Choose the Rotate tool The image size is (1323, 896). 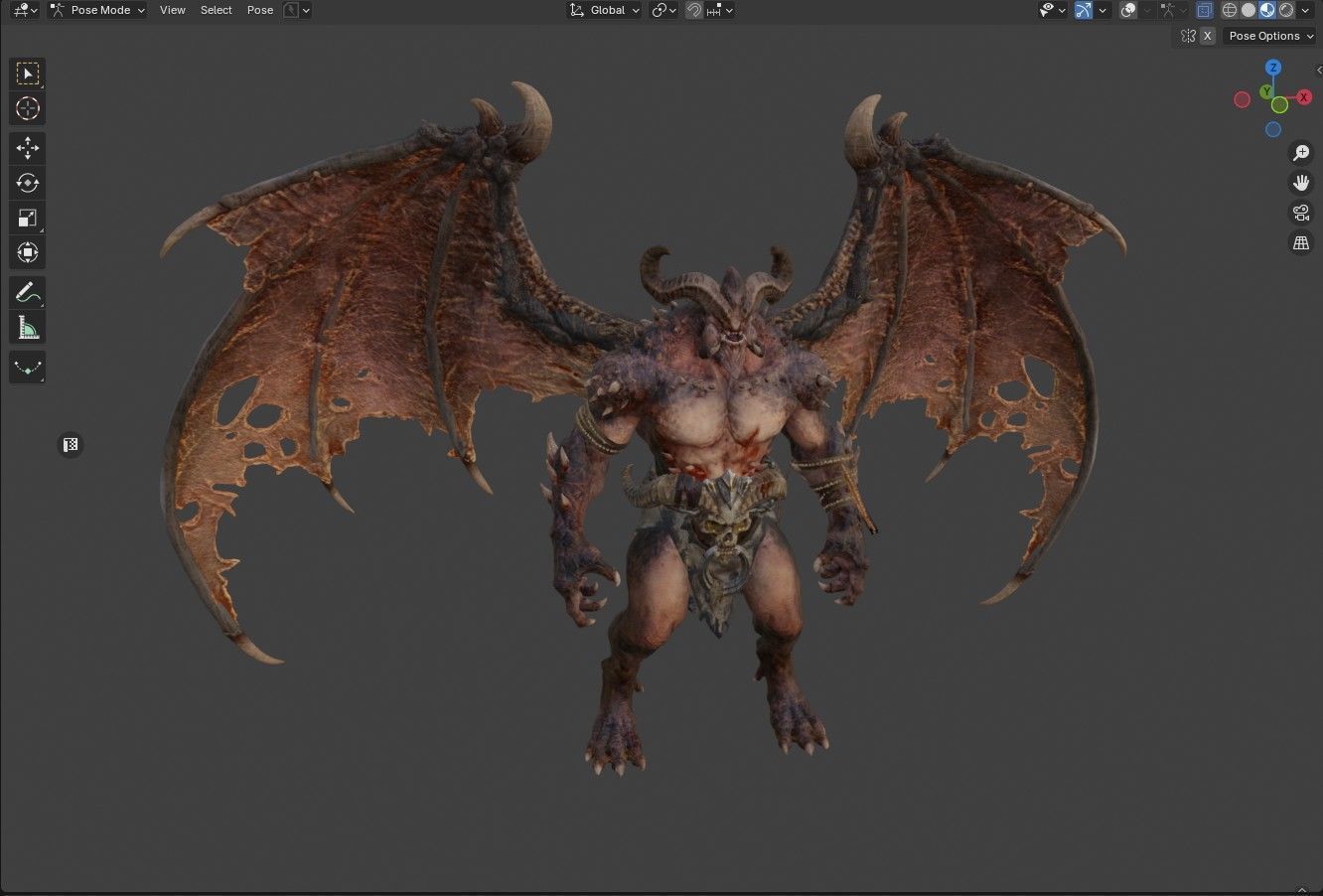(x=27, y=183)
